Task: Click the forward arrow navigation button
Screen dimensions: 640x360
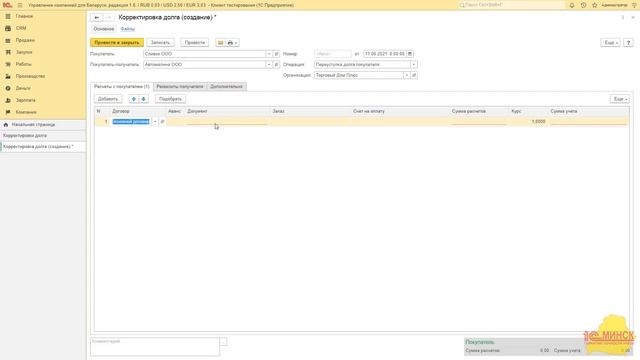Action: coord(108,18)
